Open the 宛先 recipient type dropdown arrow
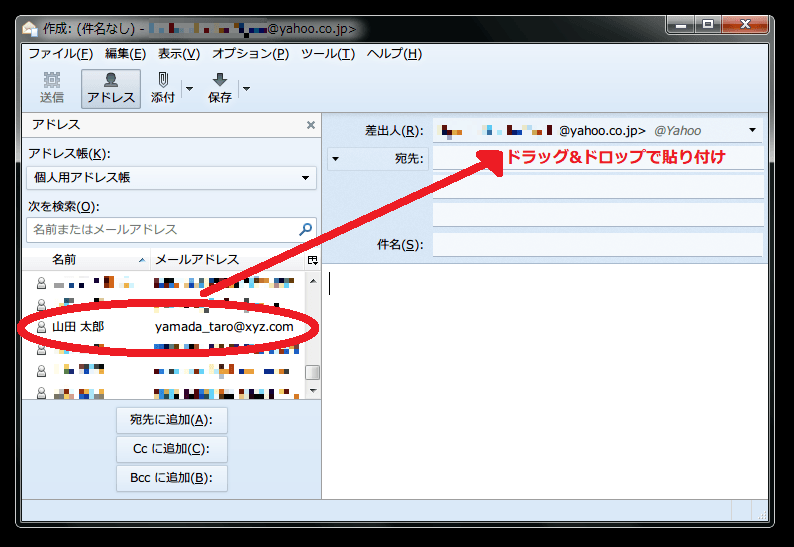This screenshot has height=547, width=794. coord(336,158)
